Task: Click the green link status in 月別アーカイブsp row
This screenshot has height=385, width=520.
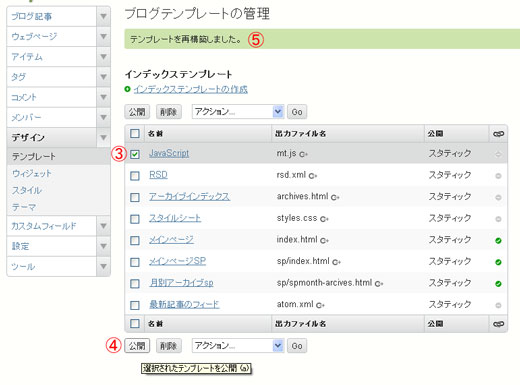Action: click(x=498, y=284)
